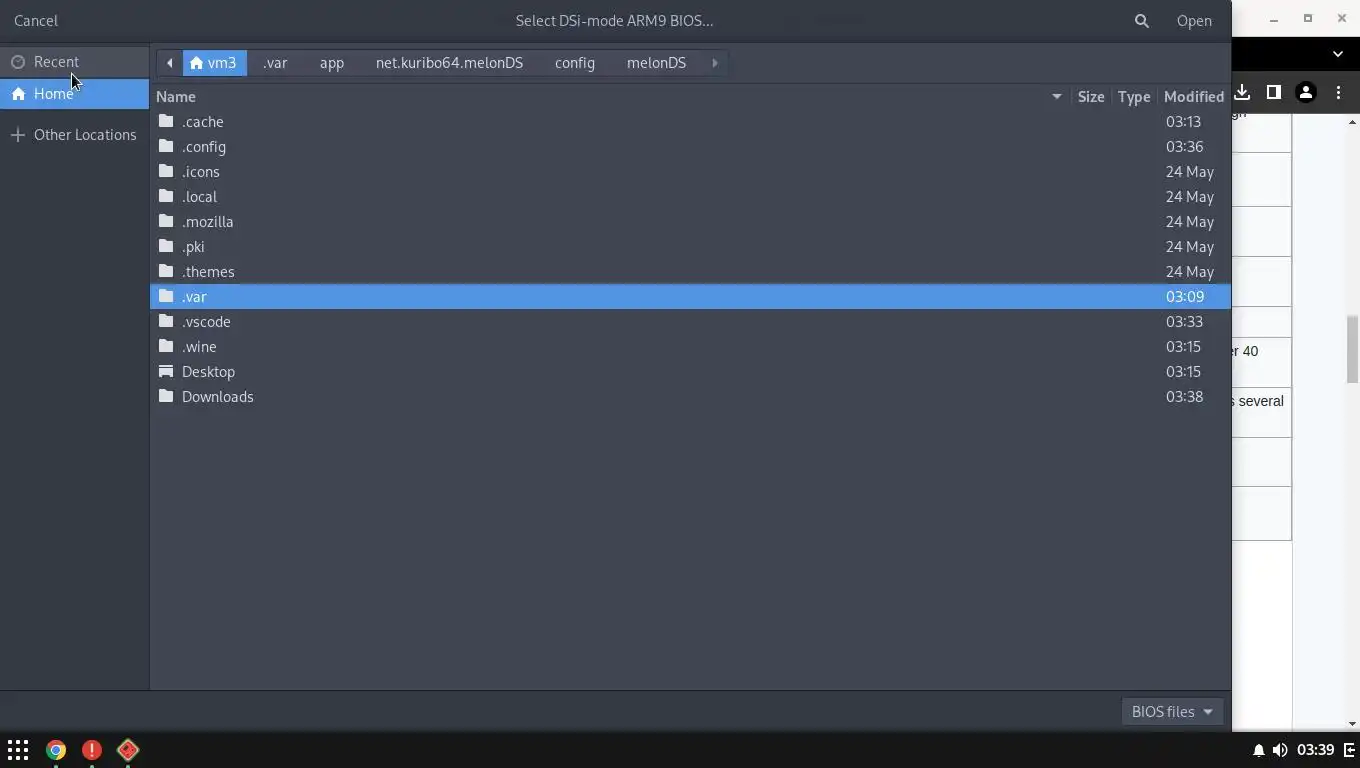Open three-dot menu in background browser
The image size is (1360, 768).
pyautogui.click(x=1338, y=92)
